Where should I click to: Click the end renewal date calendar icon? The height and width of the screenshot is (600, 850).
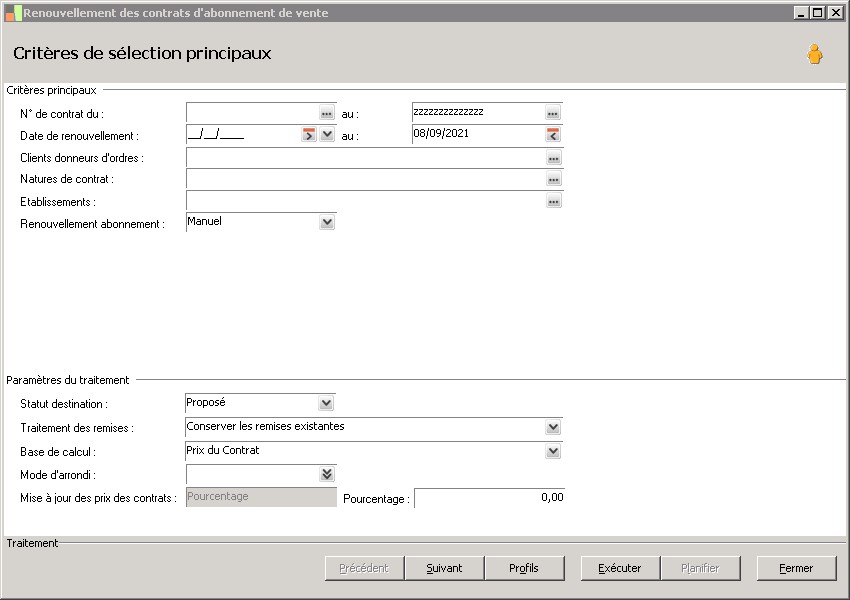coord(553,135)
